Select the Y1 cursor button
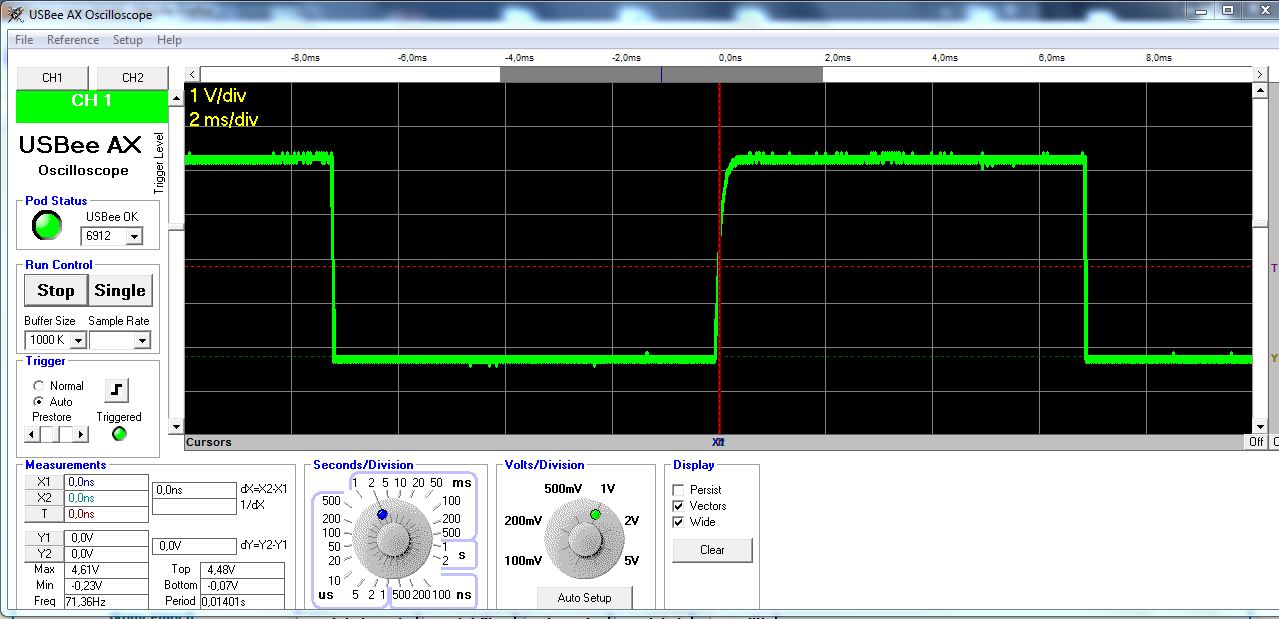The image size is (1279, 619). coord(44,538)
